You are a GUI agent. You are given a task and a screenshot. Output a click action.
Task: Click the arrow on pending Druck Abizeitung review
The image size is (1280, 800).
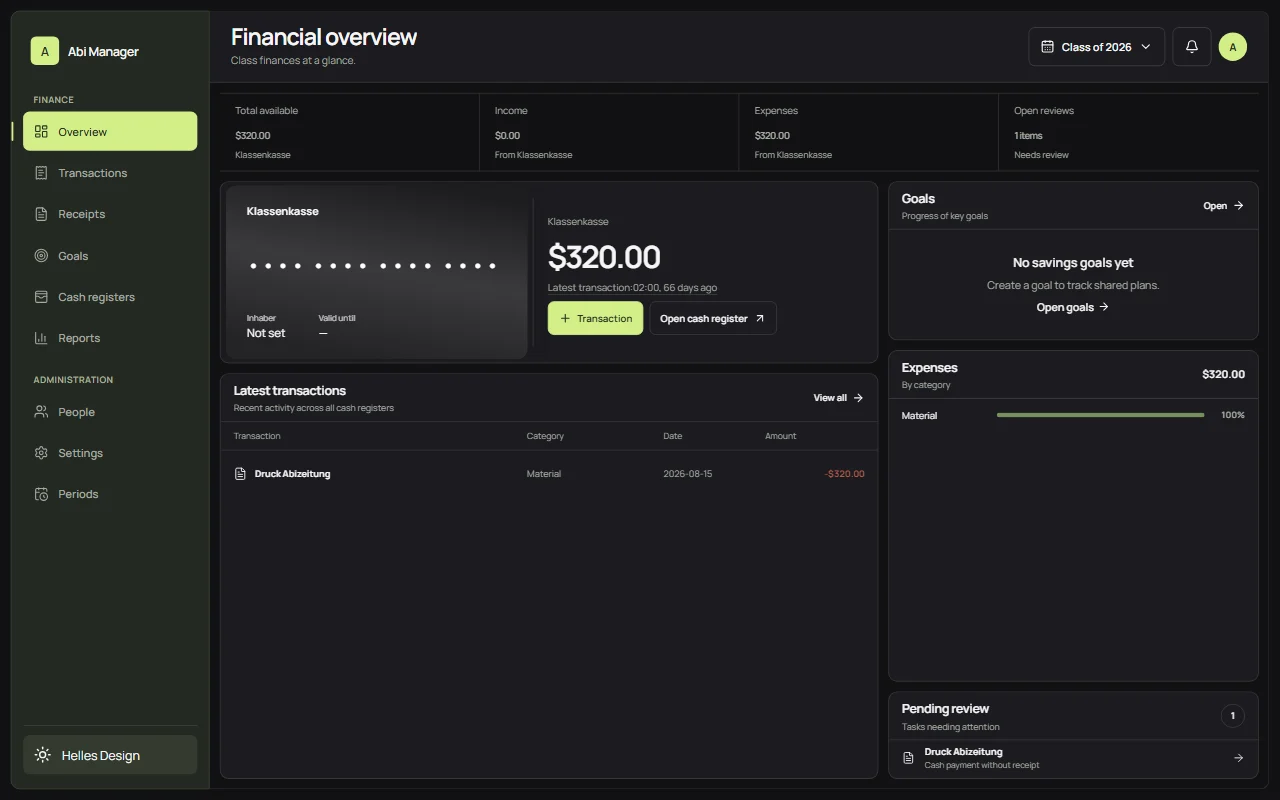coord(1238,758)
